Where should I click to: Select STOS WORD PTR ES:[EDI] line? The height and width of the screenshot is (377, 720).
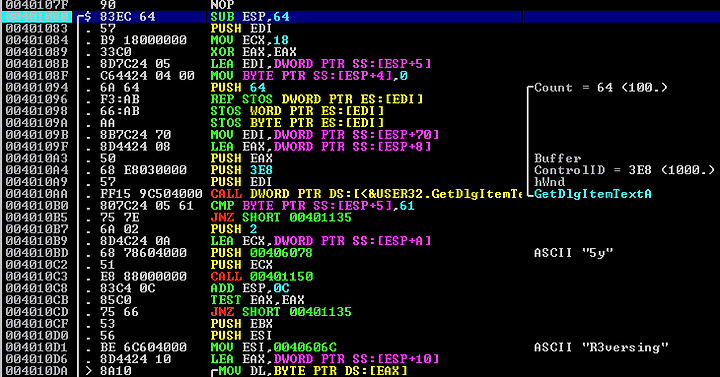coord(297,111)
